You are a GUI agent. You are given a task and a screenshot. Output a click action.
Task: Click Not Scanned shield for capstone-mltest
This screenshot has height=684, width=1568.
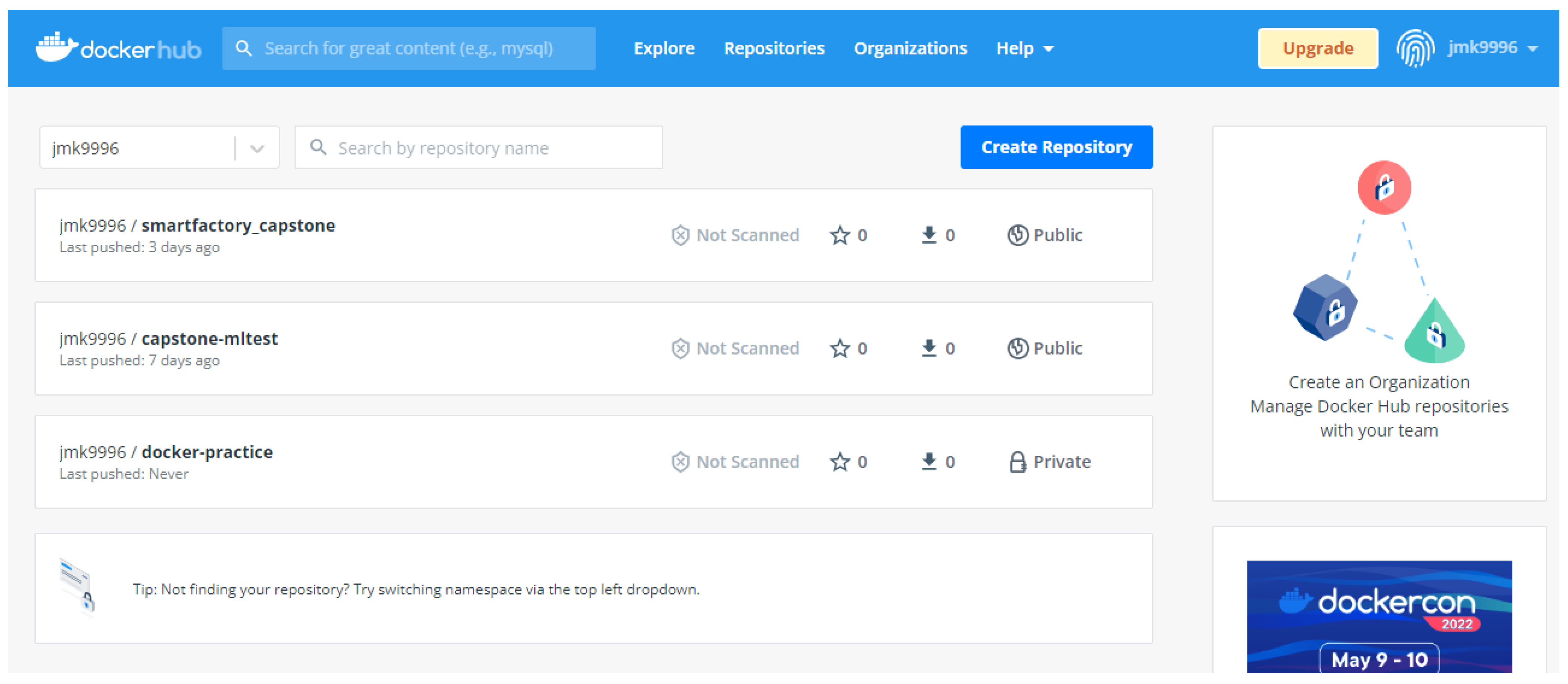(680, 348)
